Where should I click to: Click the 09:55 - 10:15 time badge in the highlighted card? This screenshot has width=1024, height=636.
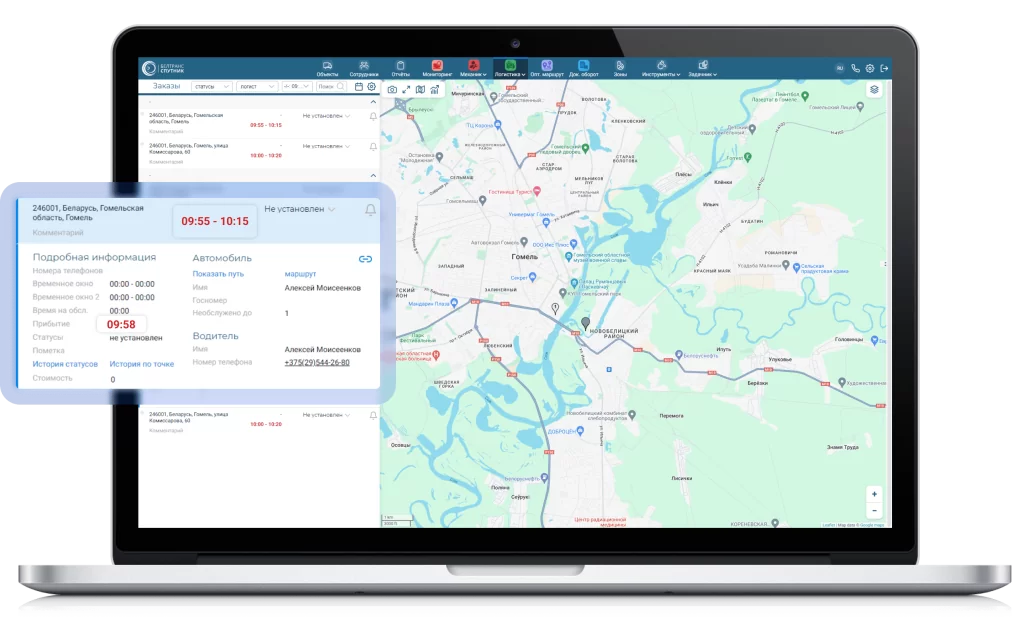point(215,221)
